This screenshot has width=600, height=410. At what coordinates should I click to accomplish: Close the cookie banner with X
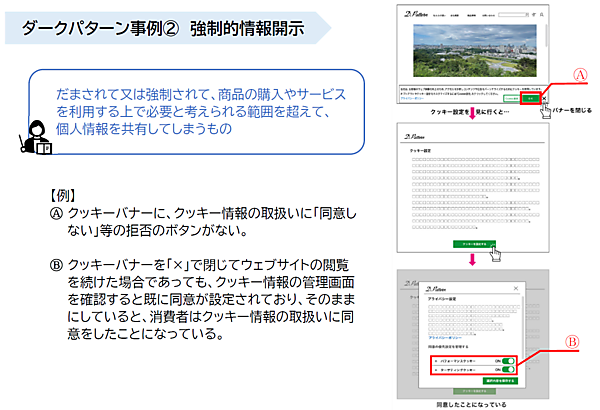point(544,98)
